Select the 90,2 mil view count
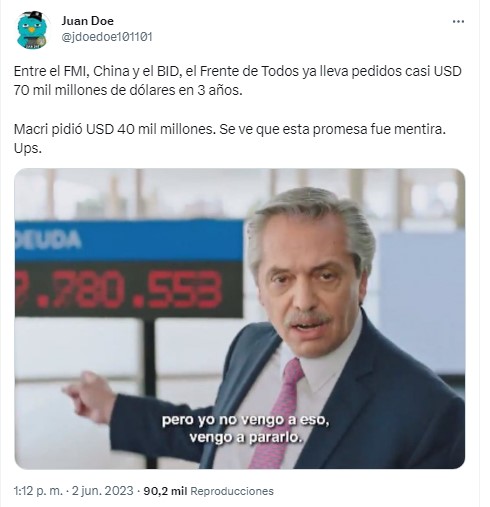This screenshot has height=507, width=490. (165, 491)
